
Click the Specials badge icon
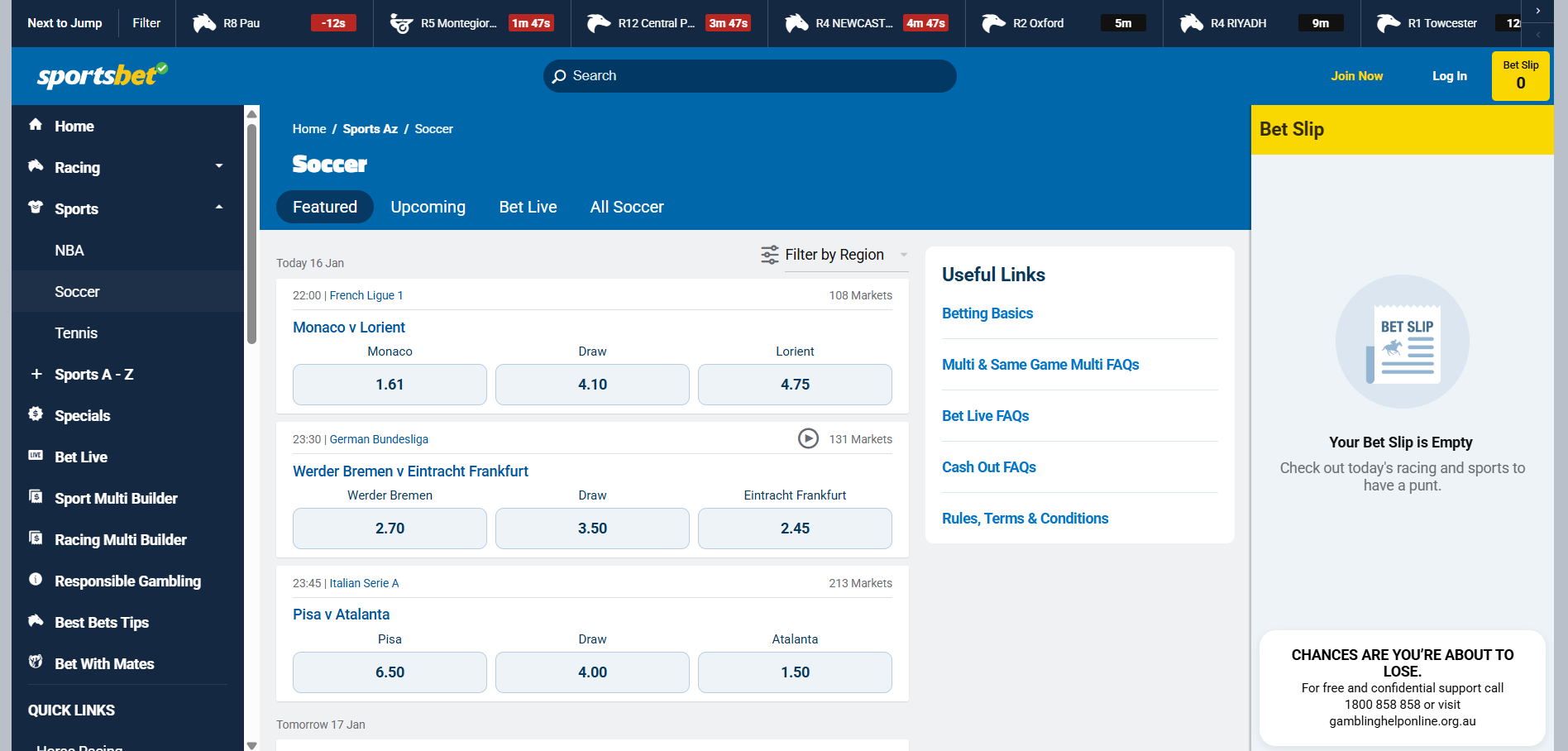(36, 414)
